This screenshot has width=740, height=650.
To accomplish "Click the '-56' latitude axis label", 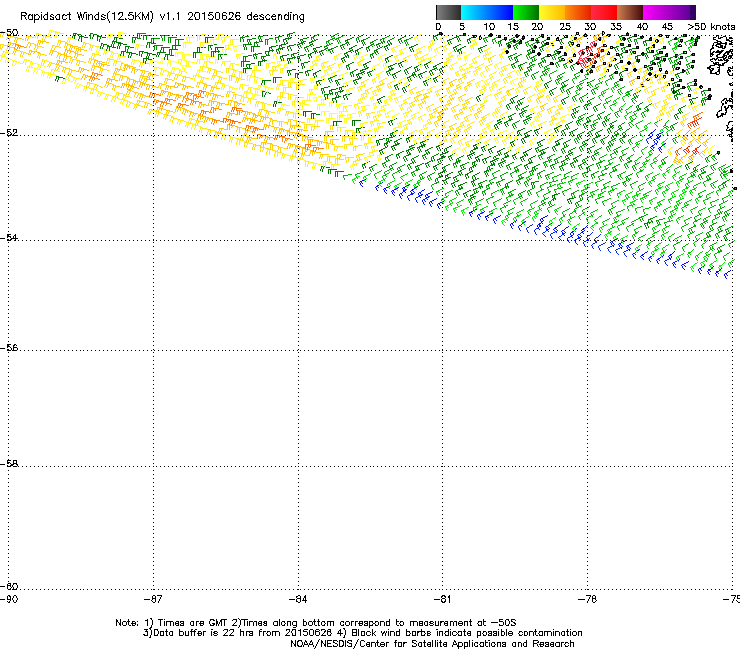I will [9, 347].
